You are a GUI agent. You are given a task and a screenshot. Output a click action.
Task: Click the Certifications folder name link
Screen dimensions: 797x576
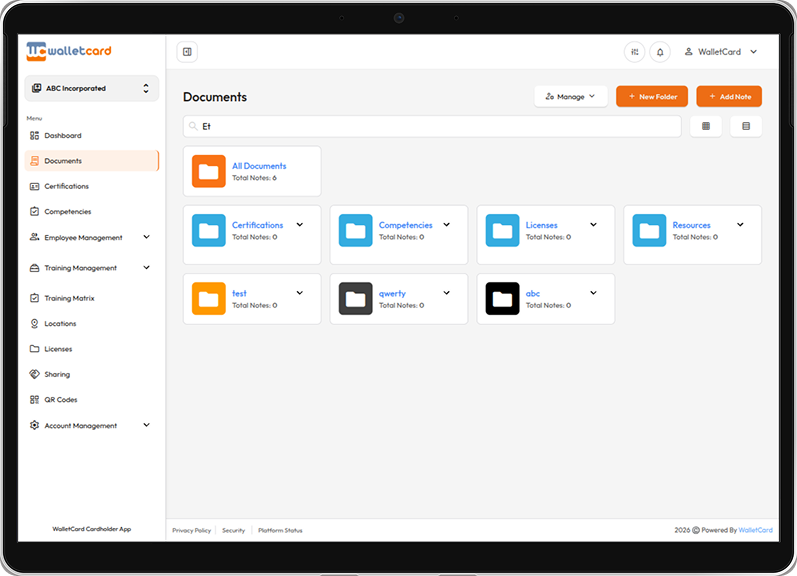click(x=257, y=225)
